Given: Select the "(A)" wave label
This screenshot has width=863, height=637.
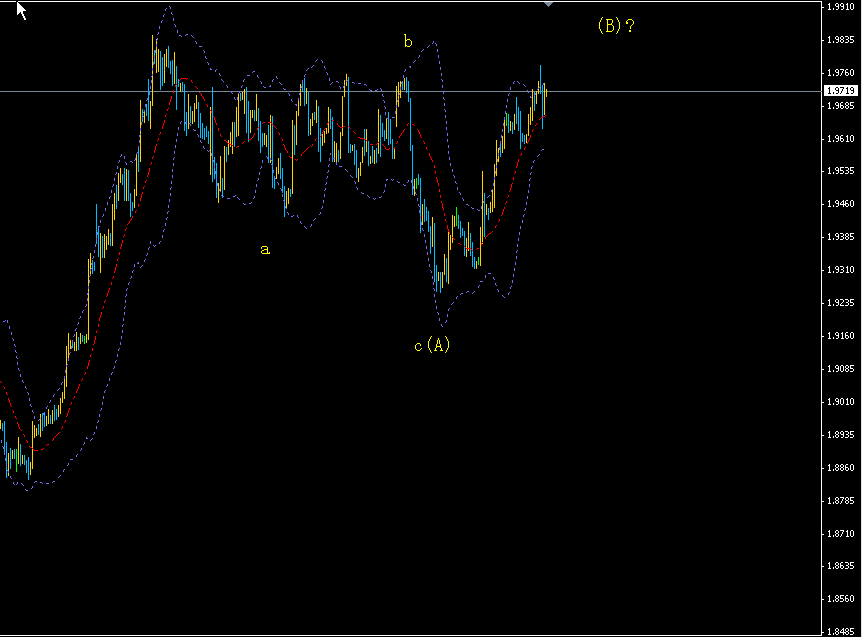Looking at the screenshot, I should click(438, 345).
